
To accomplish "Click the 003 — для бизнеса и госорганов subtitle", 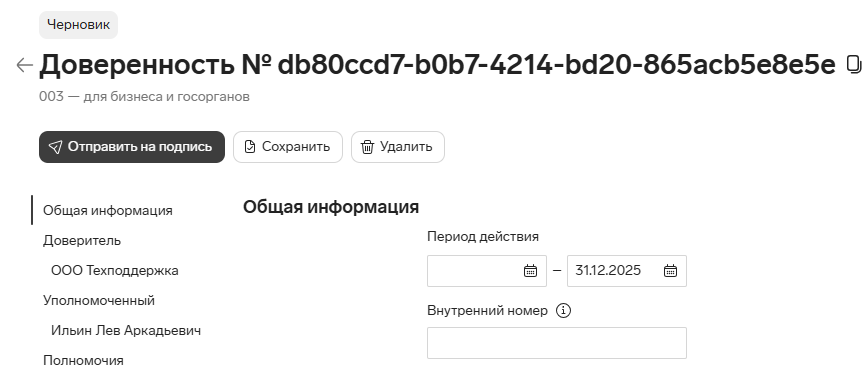I will coord(144,97).
